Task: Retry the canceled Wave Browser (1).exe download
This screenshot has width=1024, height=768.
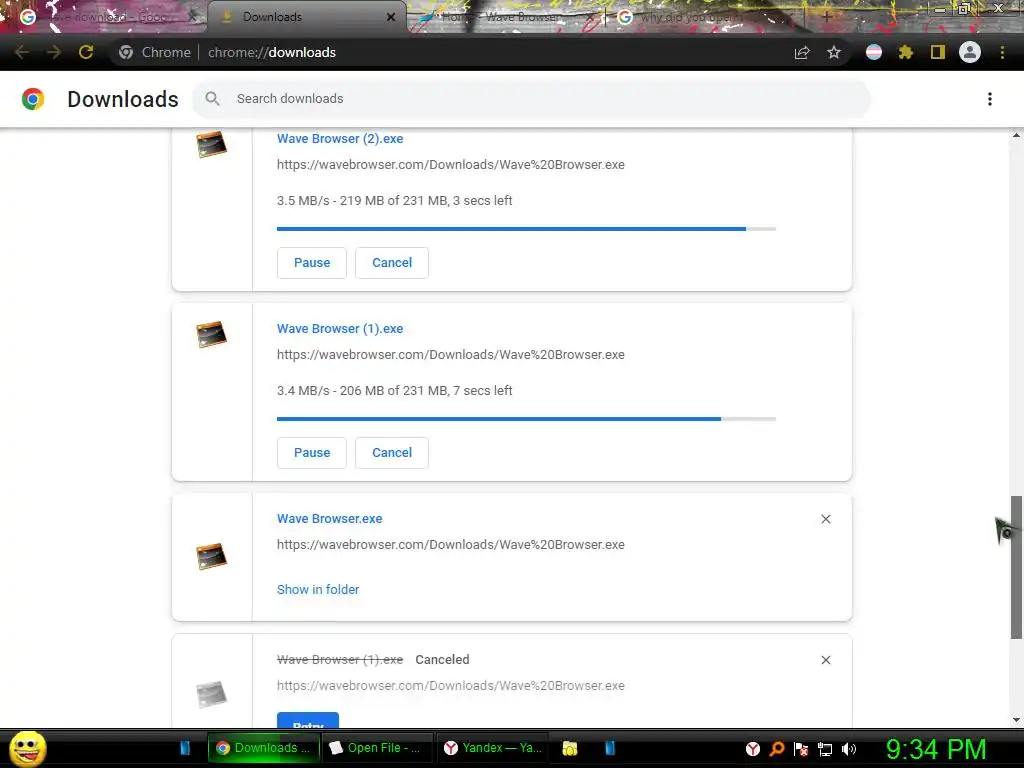Action: pos(308,720)
